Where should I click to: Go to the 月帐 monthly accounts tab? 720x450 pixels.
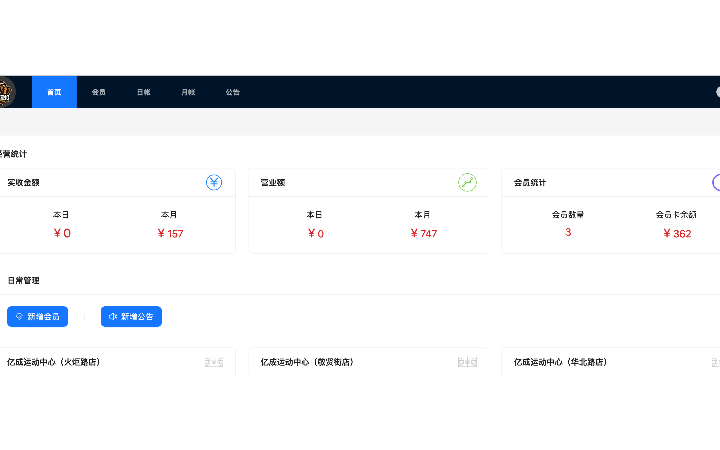pyautogui.click(x=188, y=92)
